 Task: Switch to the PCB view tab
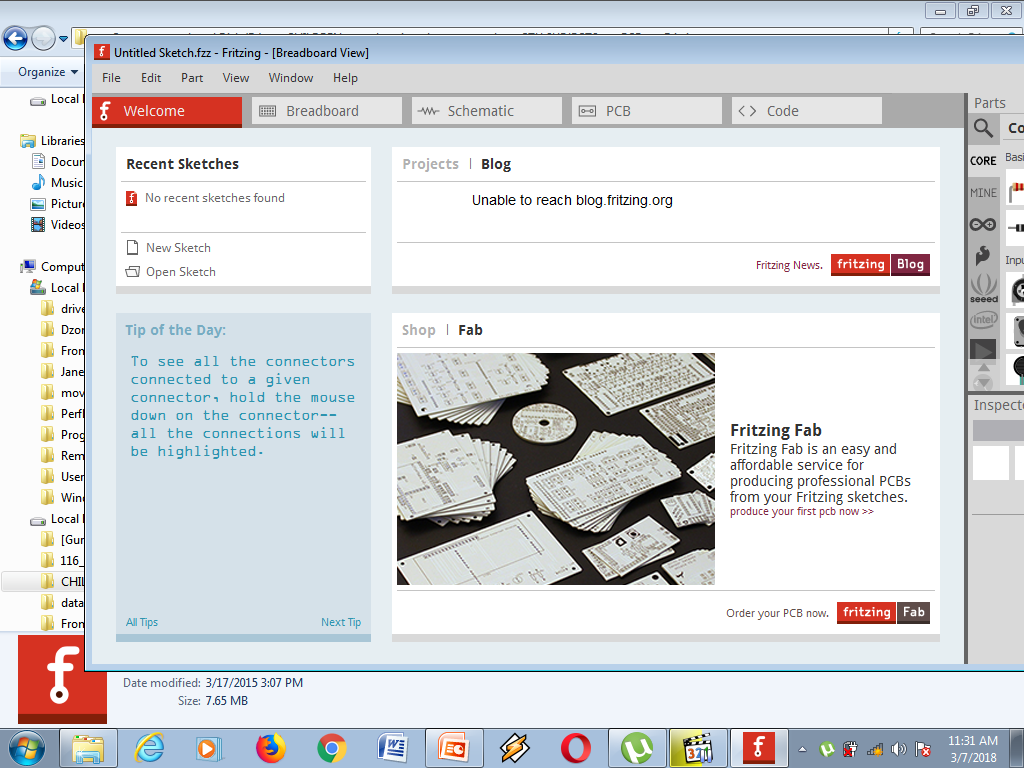pos(647,111)
